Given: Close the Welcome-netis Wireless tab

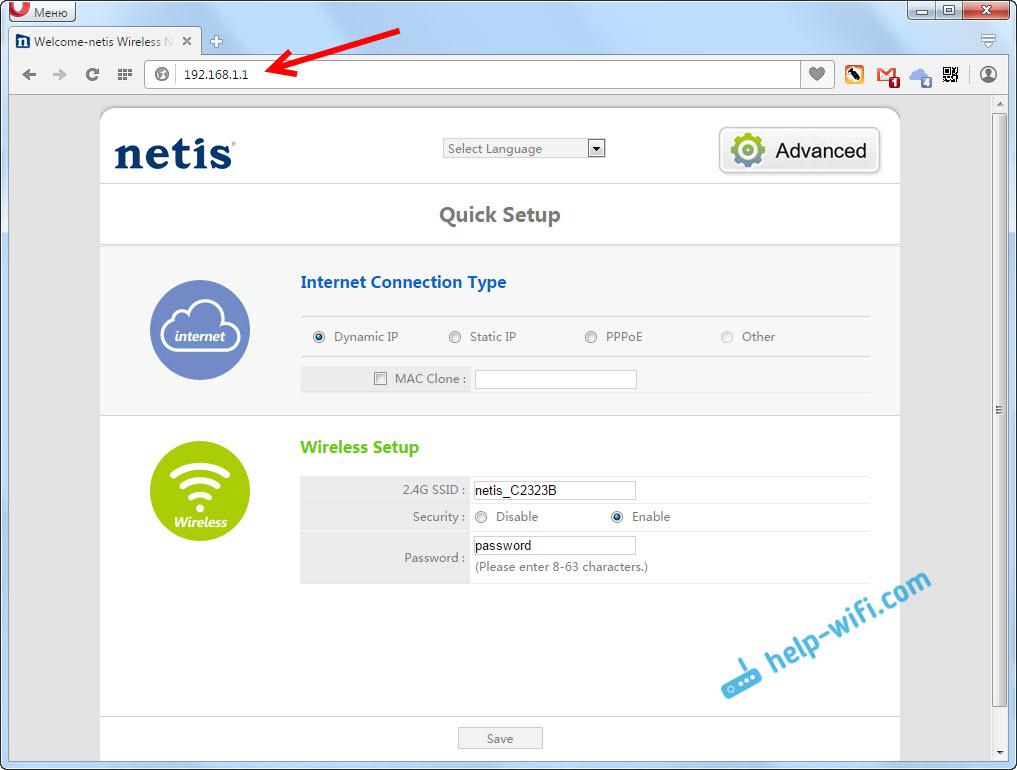Looking at the screenshot, I should coord(187,41).
